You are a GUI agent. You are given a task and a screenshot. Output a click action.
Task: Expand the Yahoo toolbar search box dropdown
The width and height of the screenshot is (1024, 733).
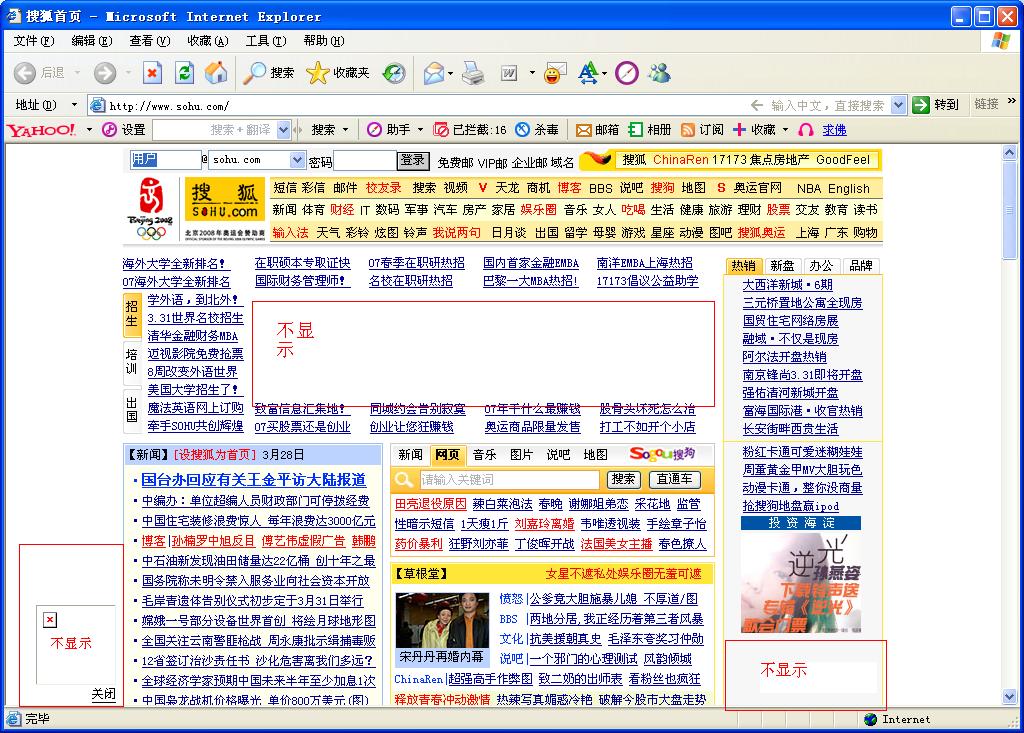pos(283,130)
